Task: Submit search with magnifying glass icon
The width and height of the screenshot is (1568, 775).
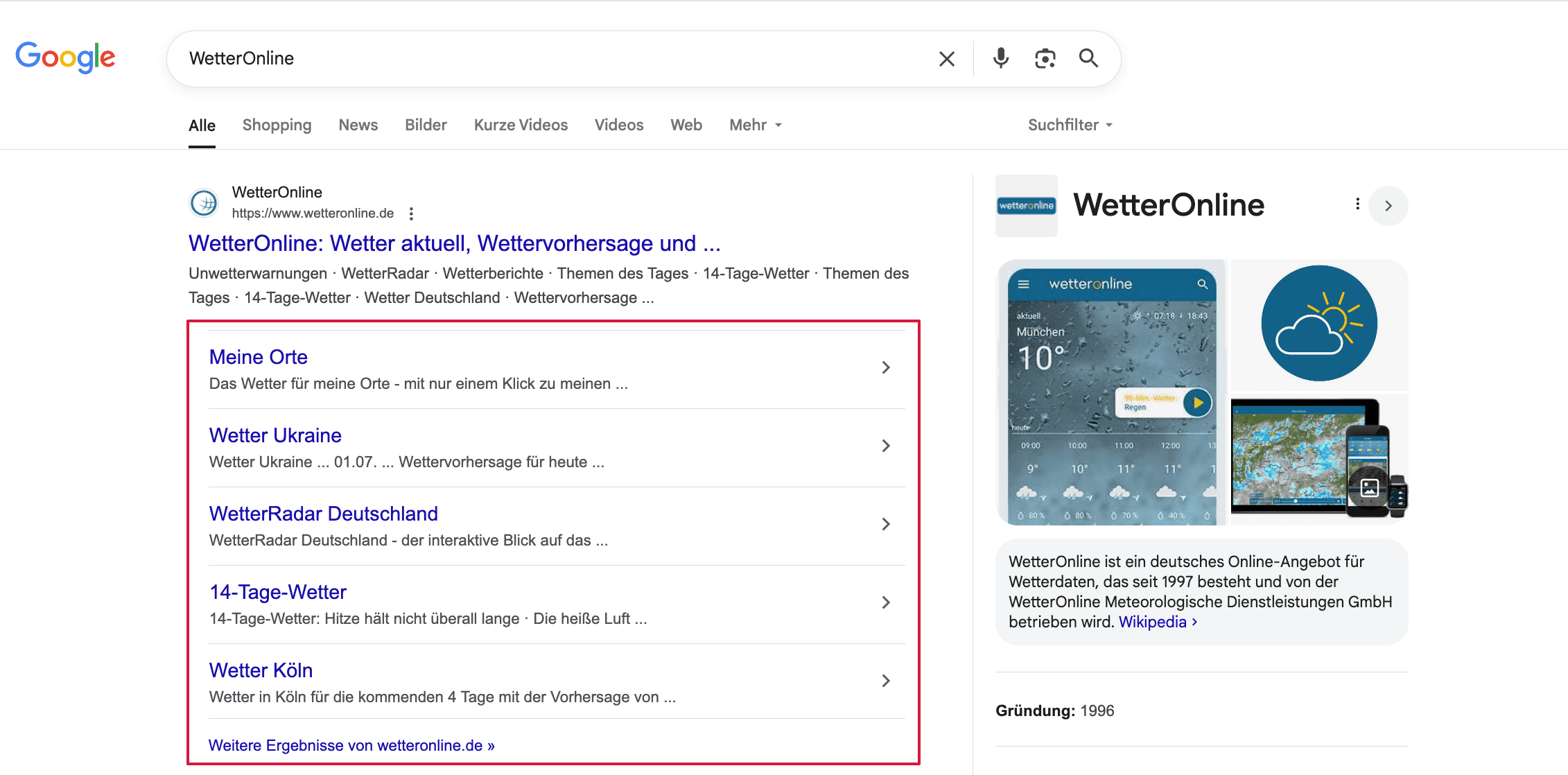Action: point(1088,58)
